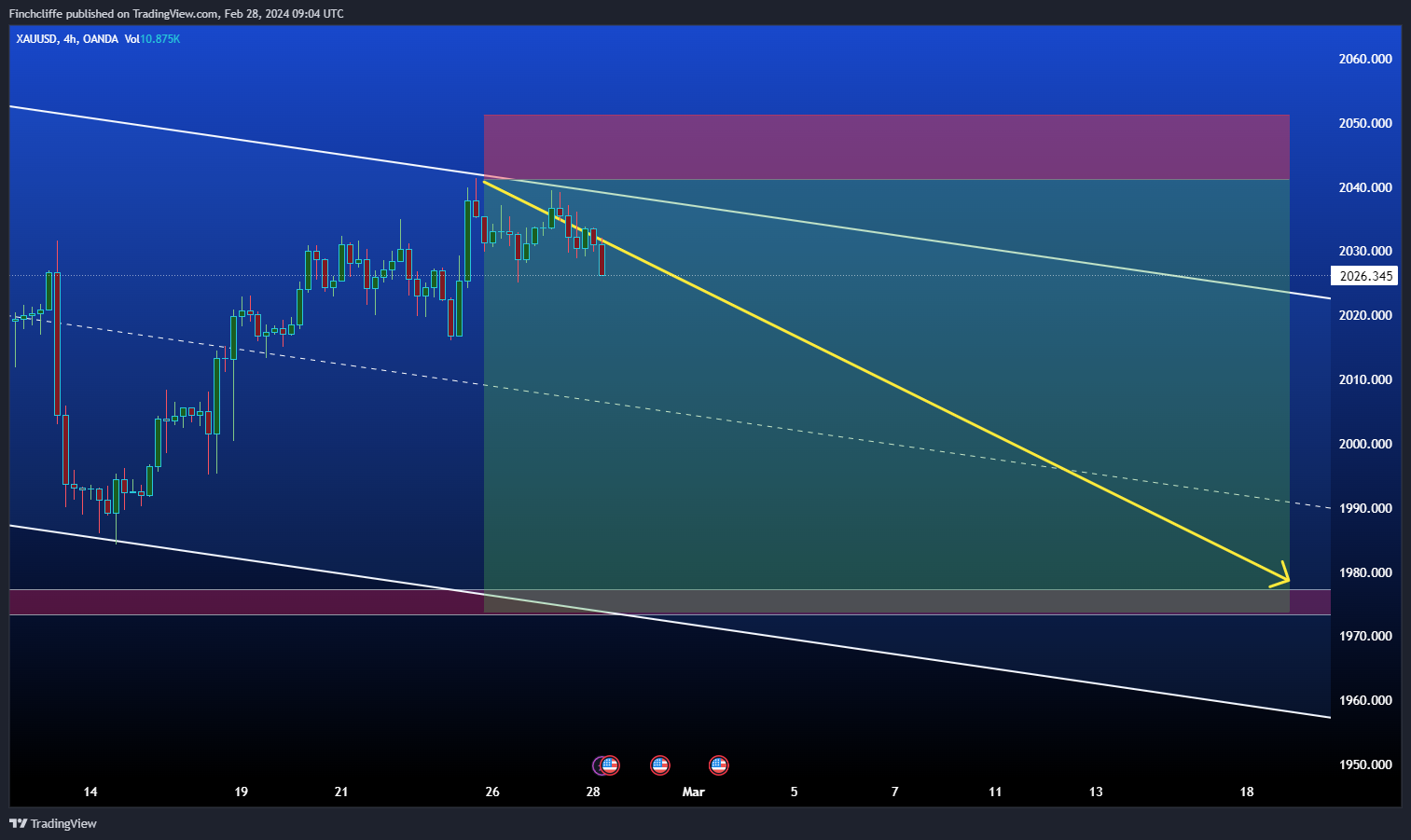Click the 1960.000 price scale label
This screenshot has width=1411, height=840.
(x=1365, y=700)
